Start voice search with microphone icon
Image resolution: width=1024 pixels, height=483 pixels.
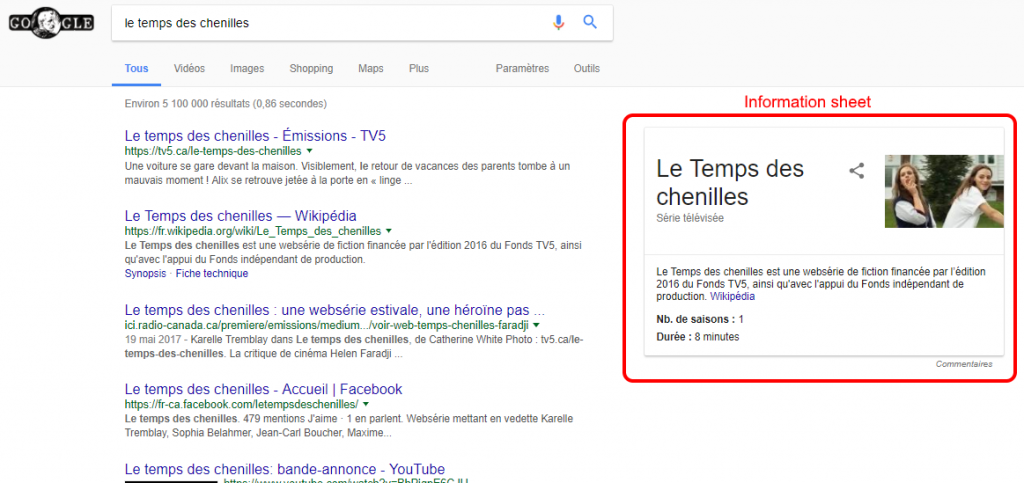(x=558, y=23)
